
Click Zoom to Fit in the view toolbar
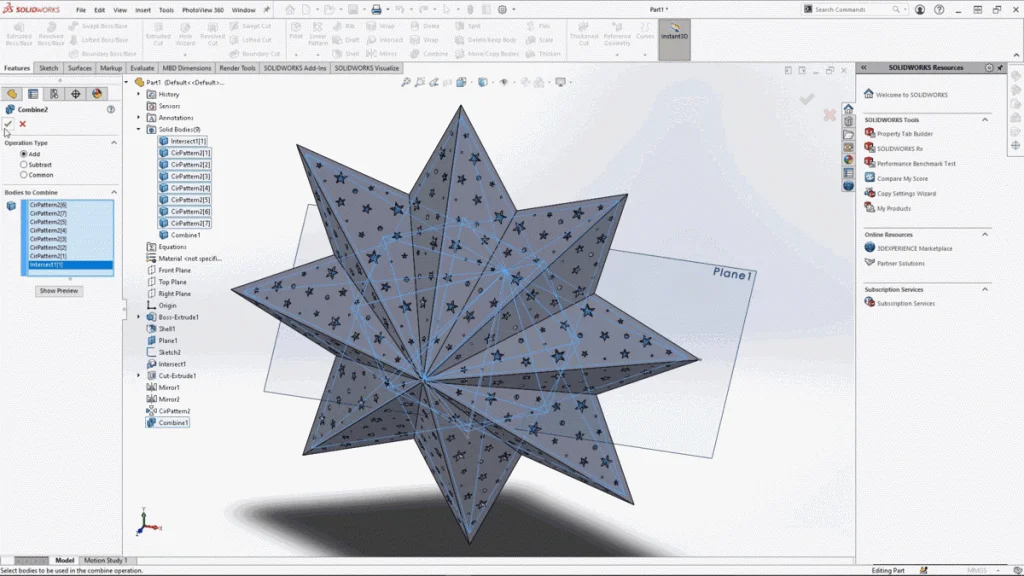point(406,82)
